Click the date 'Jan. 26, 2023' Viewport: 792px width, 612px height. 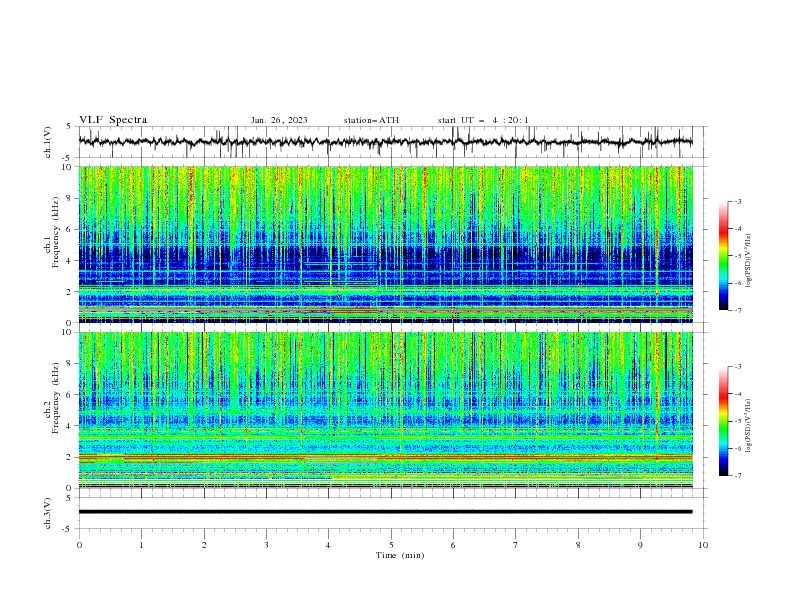(x=279, y=120)
